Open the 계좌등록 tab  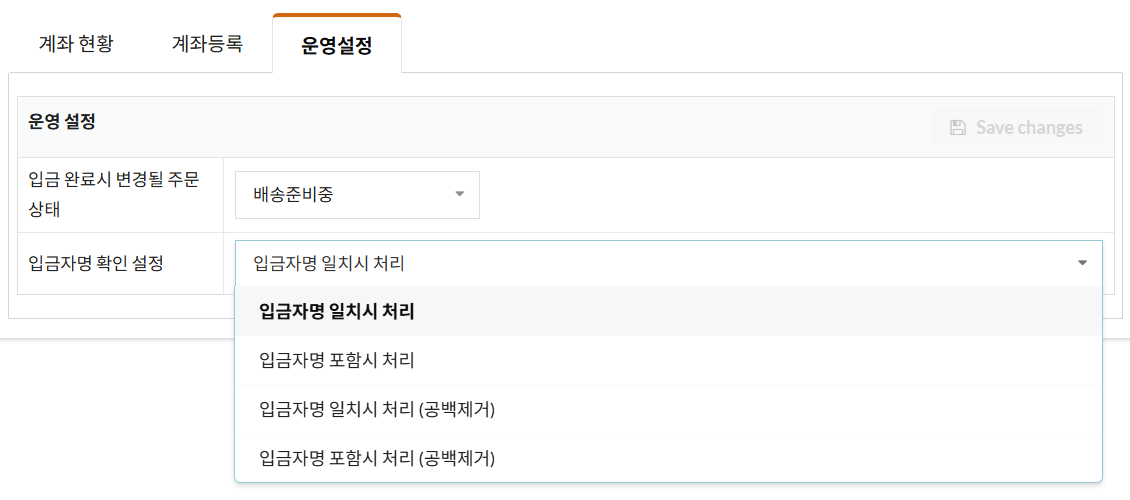[x=208, y=45]
